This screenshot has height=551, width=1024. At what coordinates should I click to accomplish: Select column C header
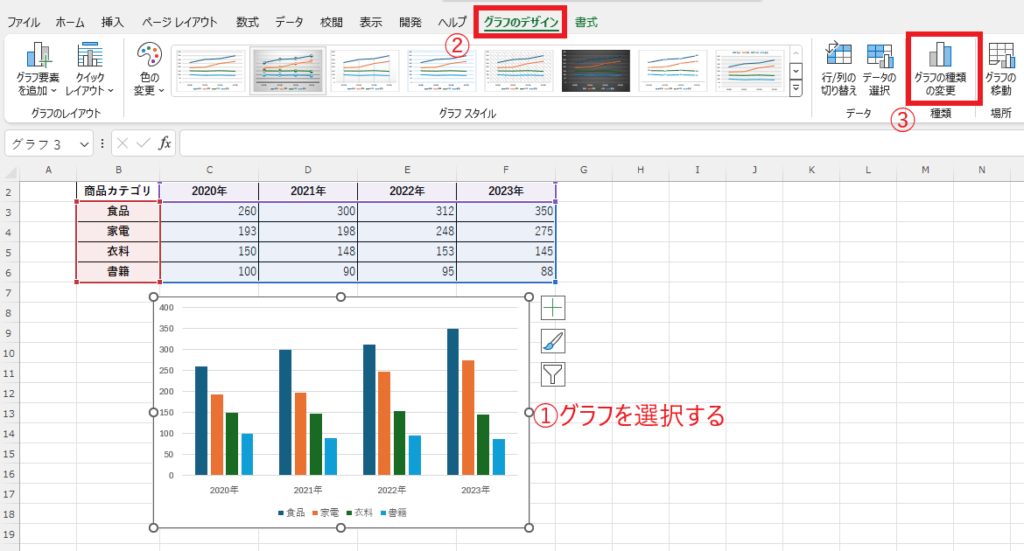click(209, 170)
